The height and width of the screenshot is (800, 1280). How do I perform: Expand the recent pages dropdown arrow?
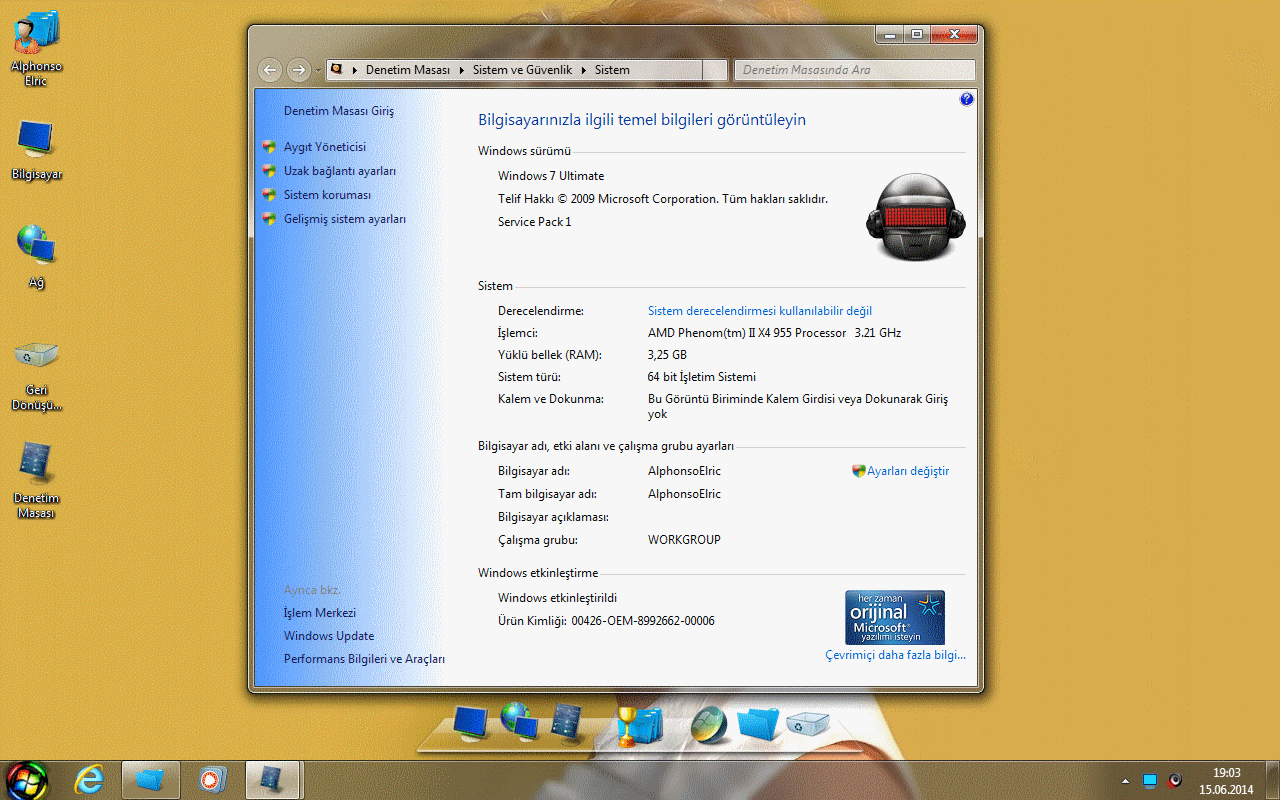point(318,70)
